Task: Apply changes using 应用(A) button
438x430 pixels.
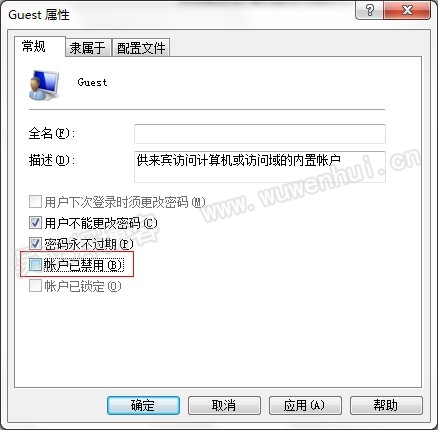Action: (x=305, y=405)
